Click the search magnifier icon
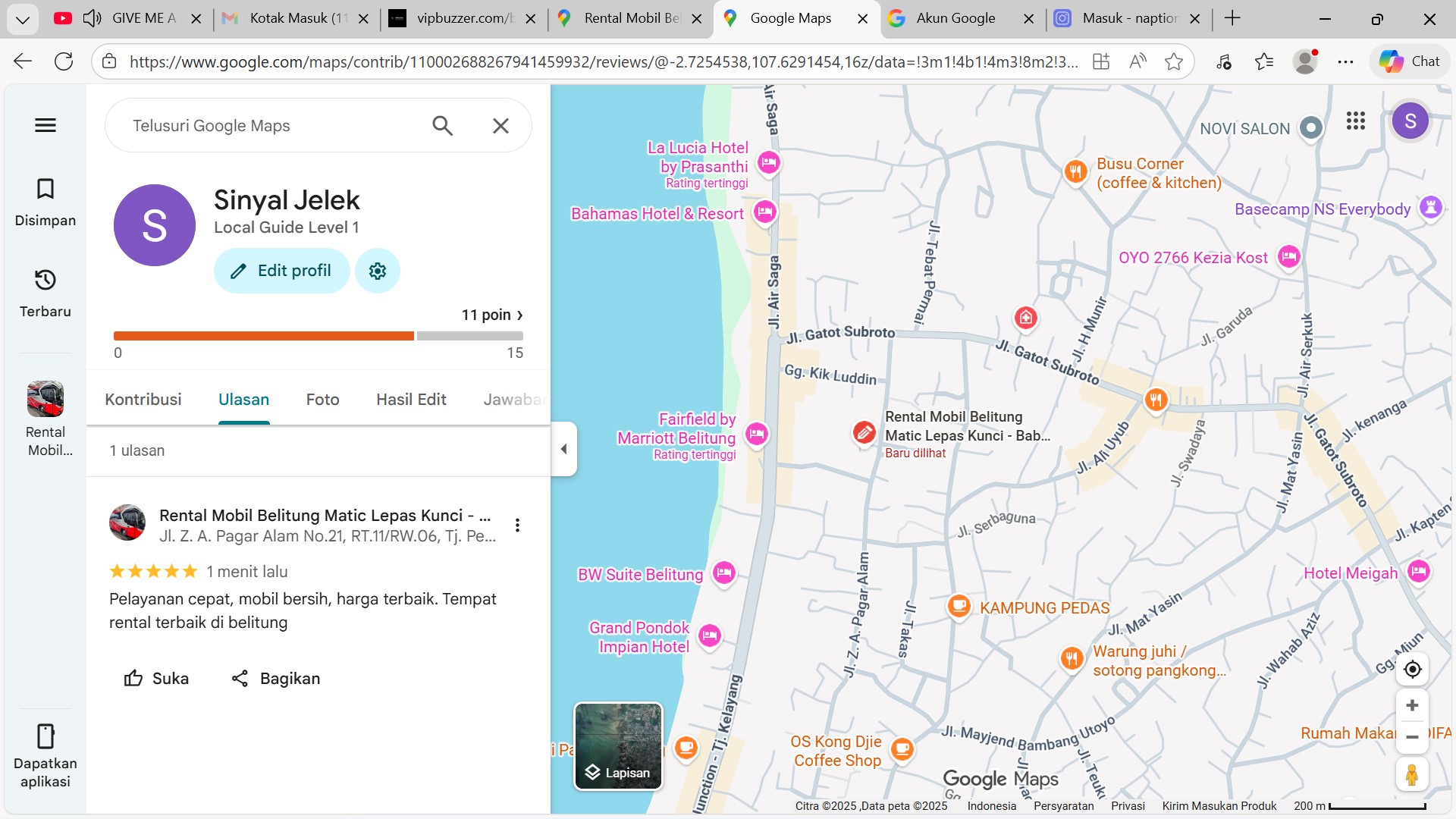This screenshot has height=819, width=1456. coord(442,126)
